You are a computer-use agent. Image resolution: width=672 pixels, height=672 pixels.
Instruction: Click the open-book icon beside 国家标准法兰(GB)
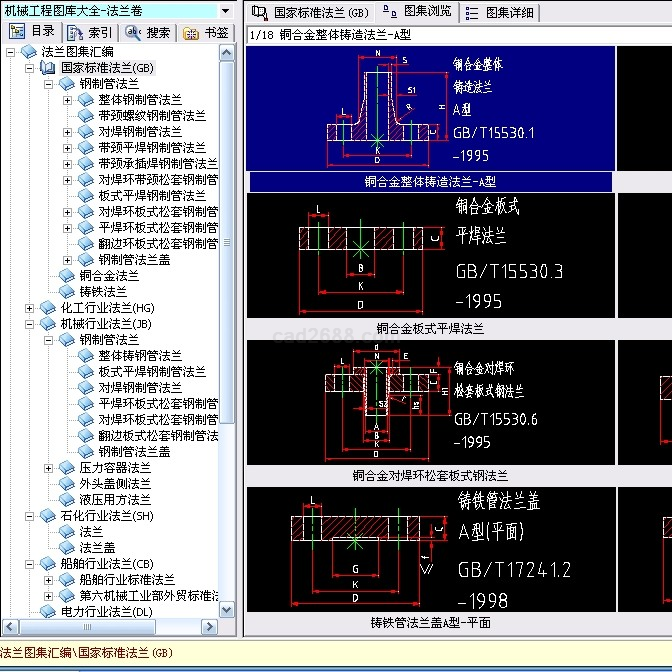pyautogui.click(x=48, y=68)
